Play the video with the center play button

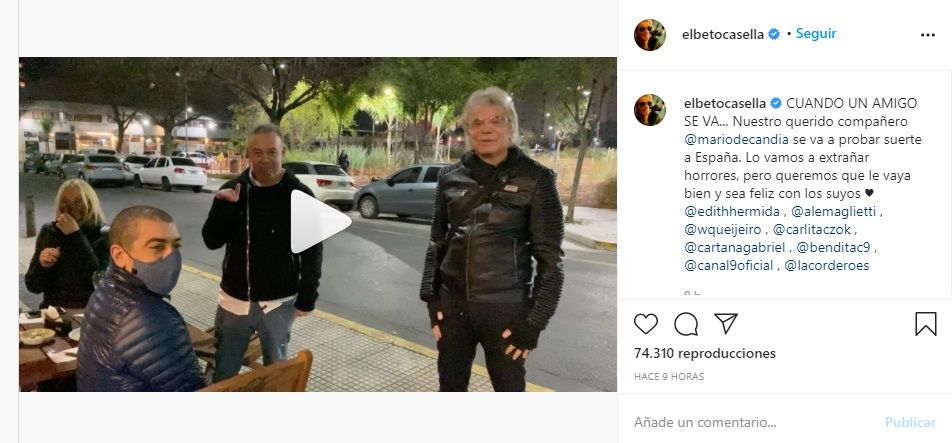point(319,222)
